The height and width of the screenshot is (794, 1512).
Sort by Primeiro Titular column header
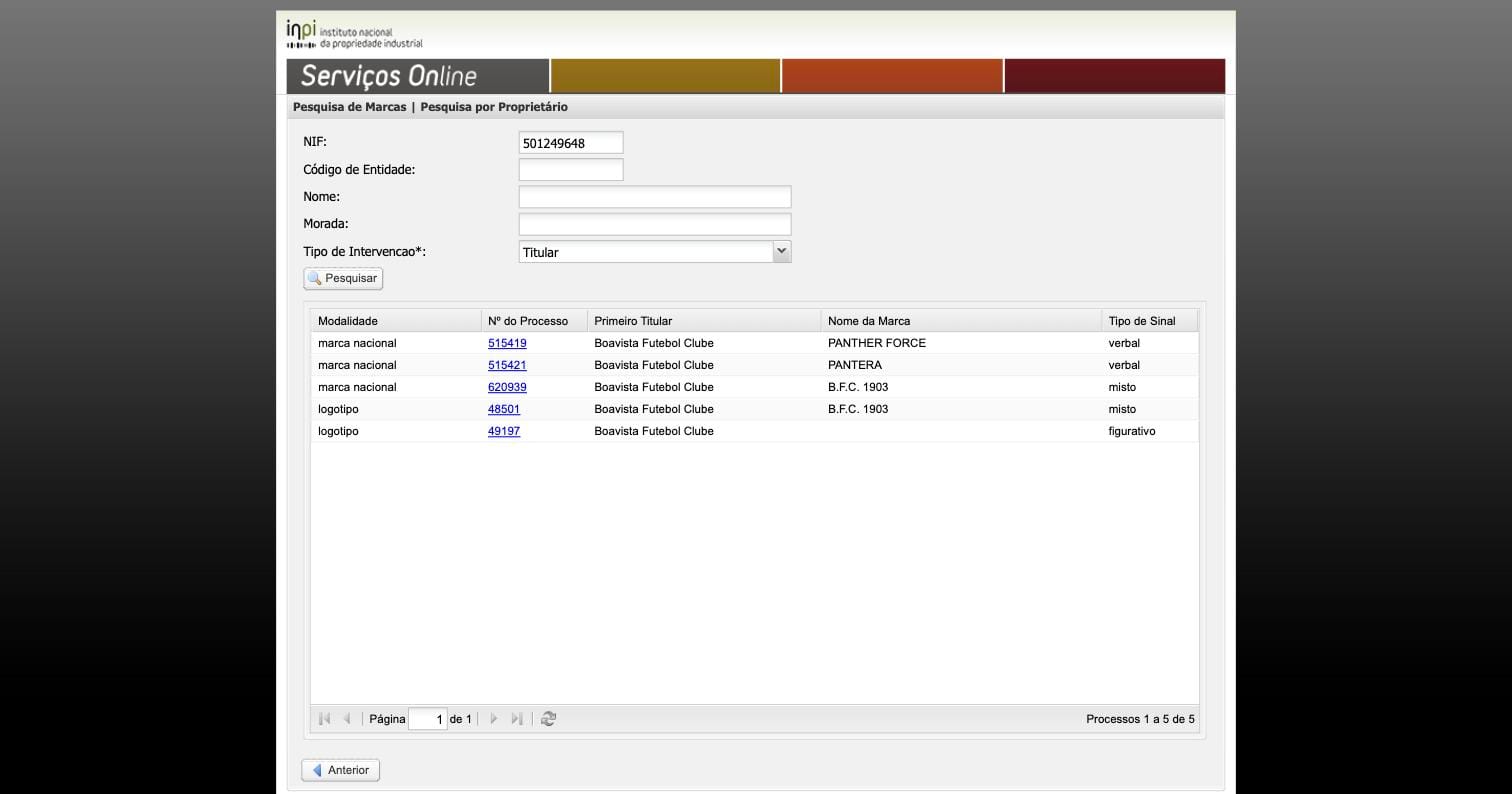tap(704, 321)
